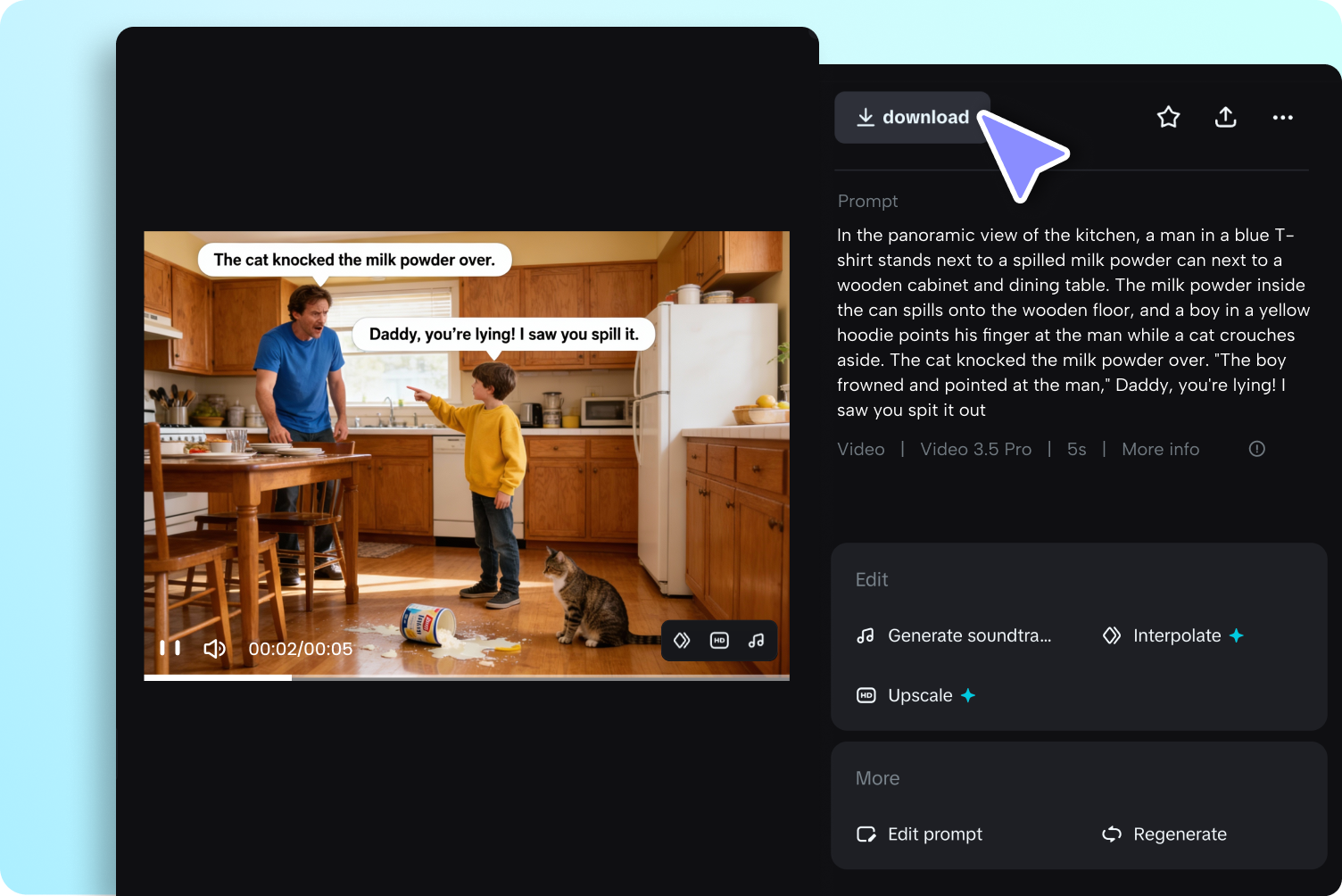Image resolution: width=1342 pixels, height=896 pixels.
Task: Click the share/export arrow icon
Action: point(1225,117)
